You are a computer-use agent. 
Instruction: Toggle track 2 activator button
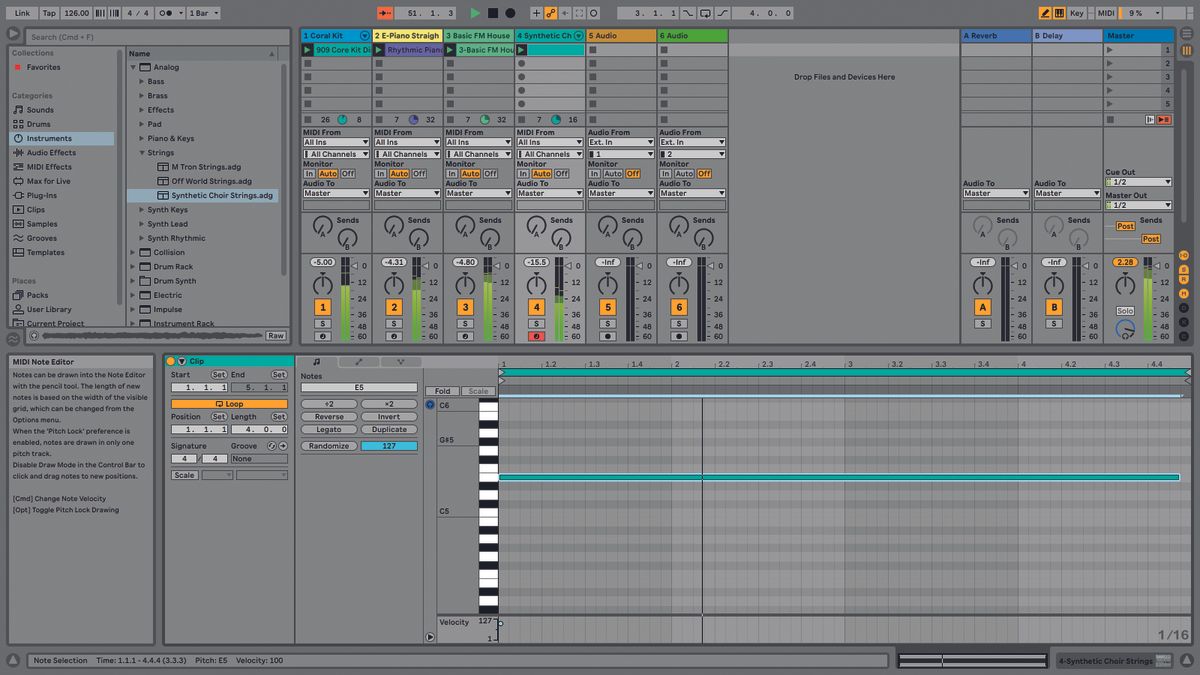pyautogui.click(x=394, y=307)
